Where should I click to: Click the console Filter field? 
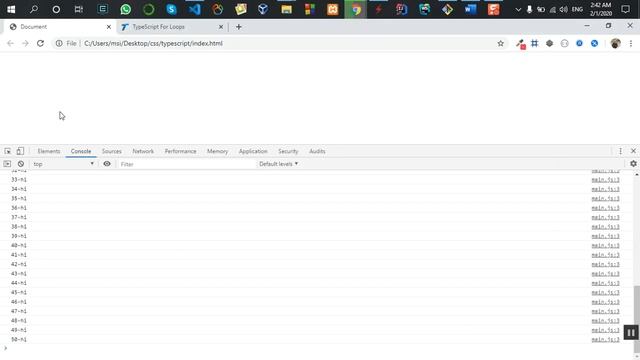pyautogui.click(x=186, y=164)
